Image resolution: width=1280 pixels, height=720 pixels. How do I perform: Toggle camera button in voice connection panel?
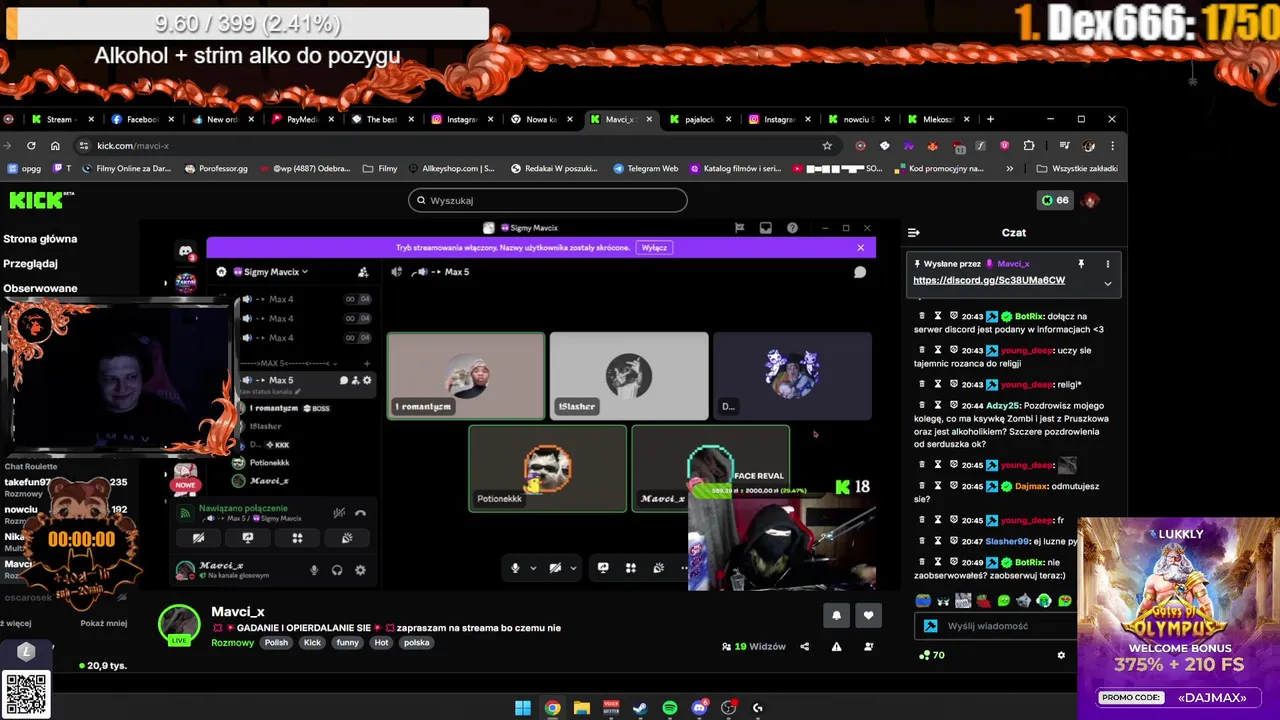pyautogui.click(x=198, y=538)
